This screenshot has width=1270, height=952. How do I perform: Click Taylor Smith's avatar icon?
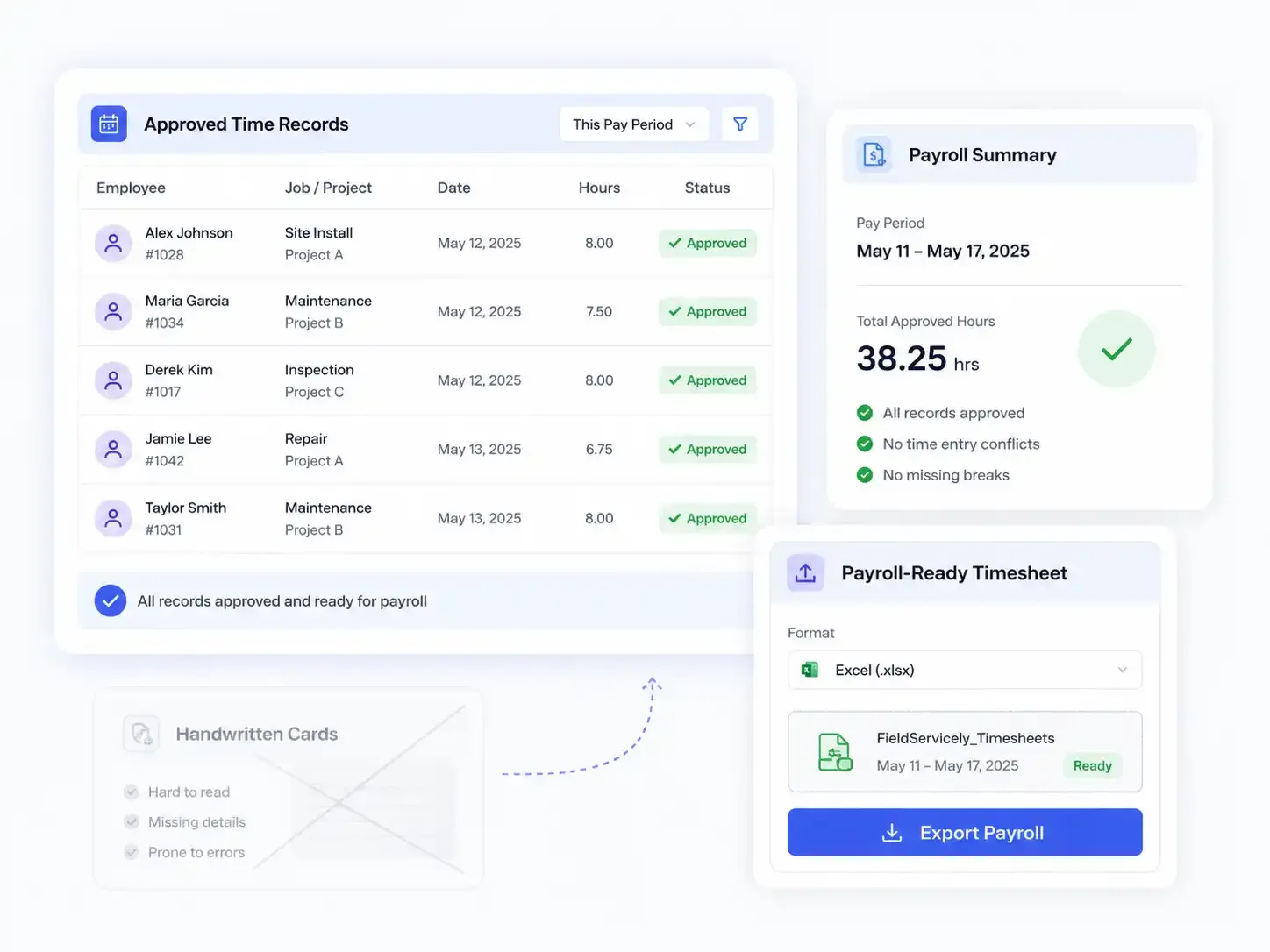[113, 518]
